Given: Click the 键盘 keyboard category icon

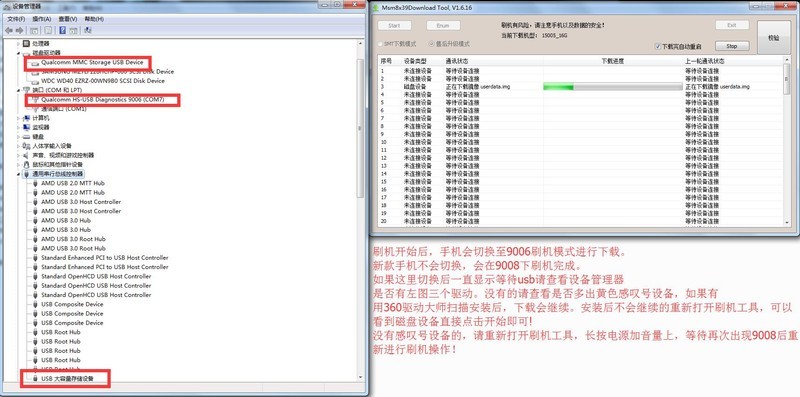Looking at the screenshot, I should [27, 137].
